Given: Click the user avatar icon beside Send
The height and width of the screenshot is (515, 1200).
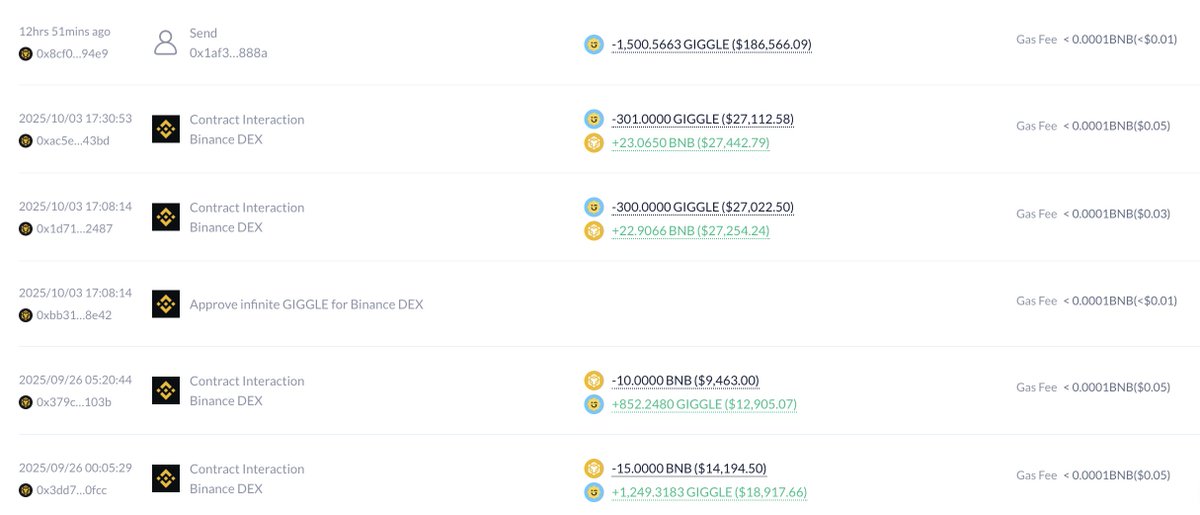Looking at the screenshot, I should click(166, 42).
